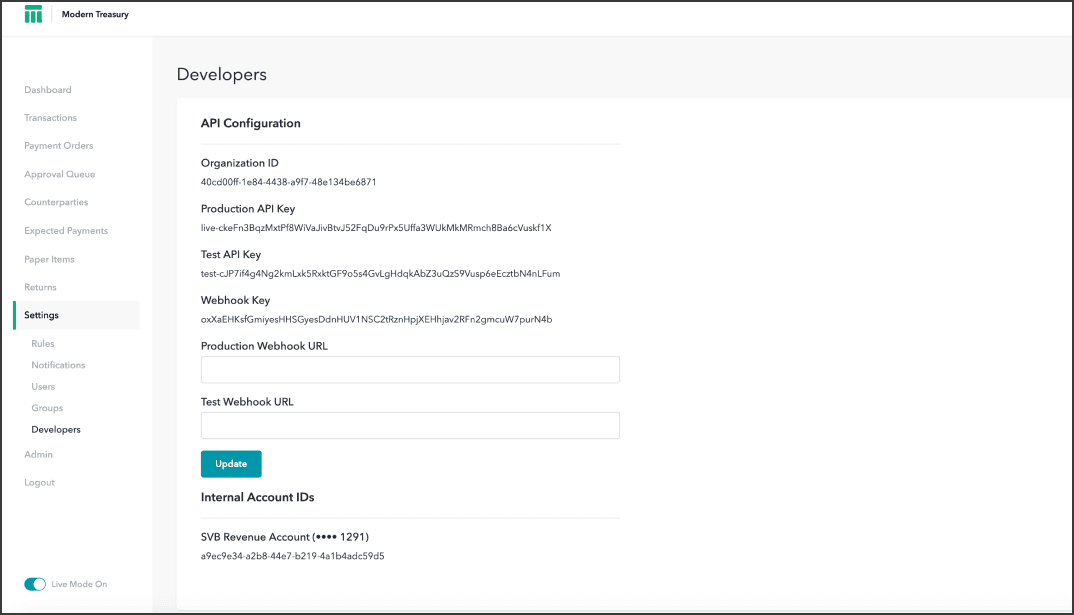Select the Developers sub-item

tap(56, 430)
